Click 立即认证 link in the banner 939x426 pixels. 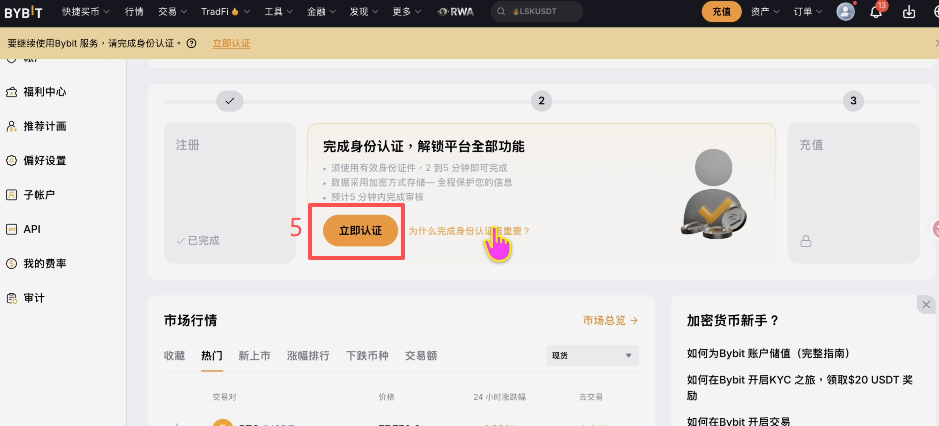pyautogui.click(x=232, y=43)
